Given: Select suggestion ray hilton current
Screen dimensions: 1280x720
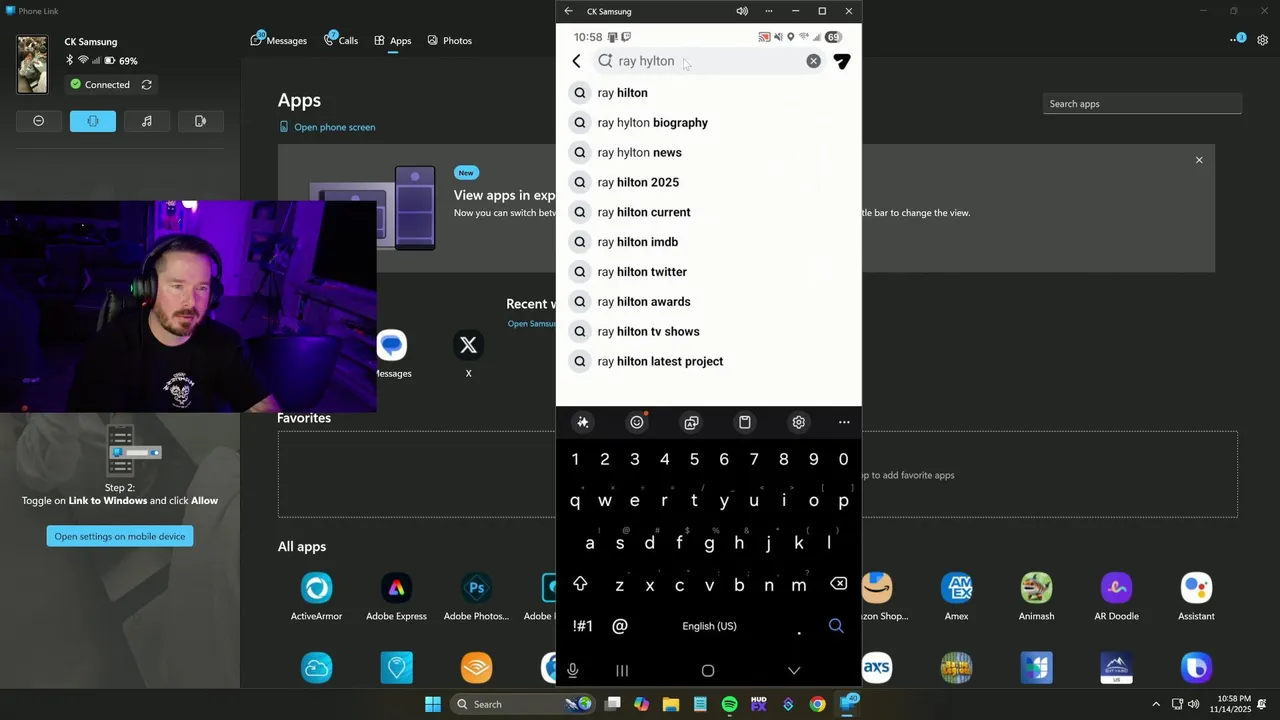Looking at the screenshot, I should [708, 212].
